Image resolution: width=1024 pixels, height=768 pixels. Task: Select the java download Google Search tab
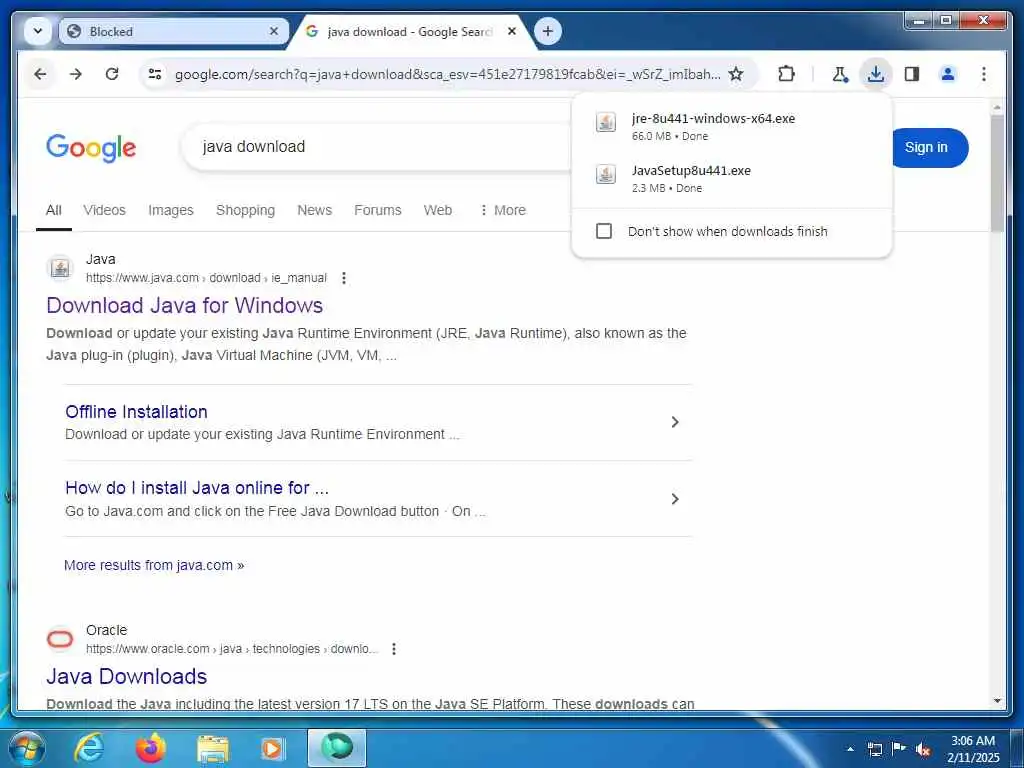click(x=410, y=31)
